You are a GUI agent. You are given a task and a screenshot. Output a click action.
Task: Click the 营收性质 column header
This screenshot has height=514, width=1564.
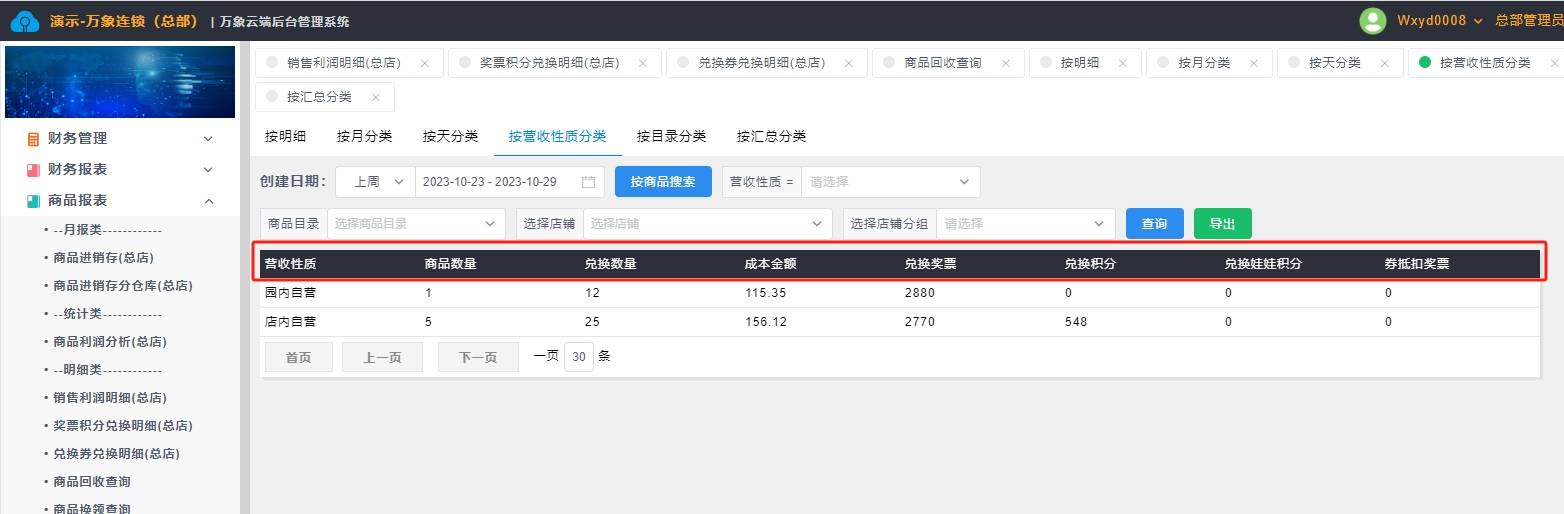(x=291, y=265)
